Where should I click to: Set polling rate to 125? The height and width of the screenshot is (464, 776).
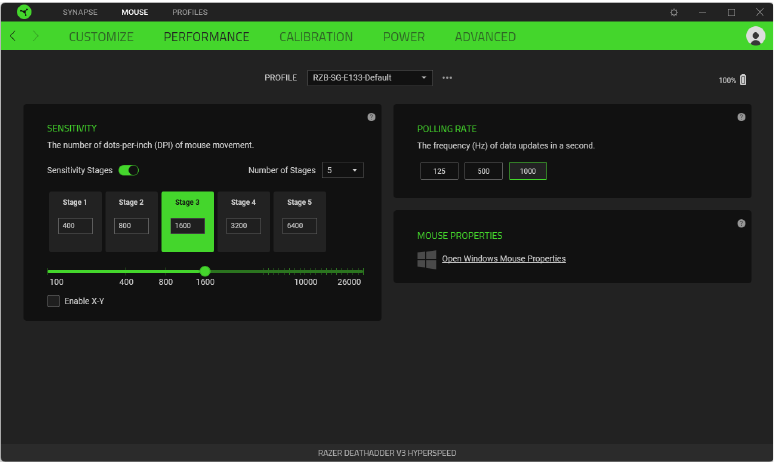pos(439,171)
